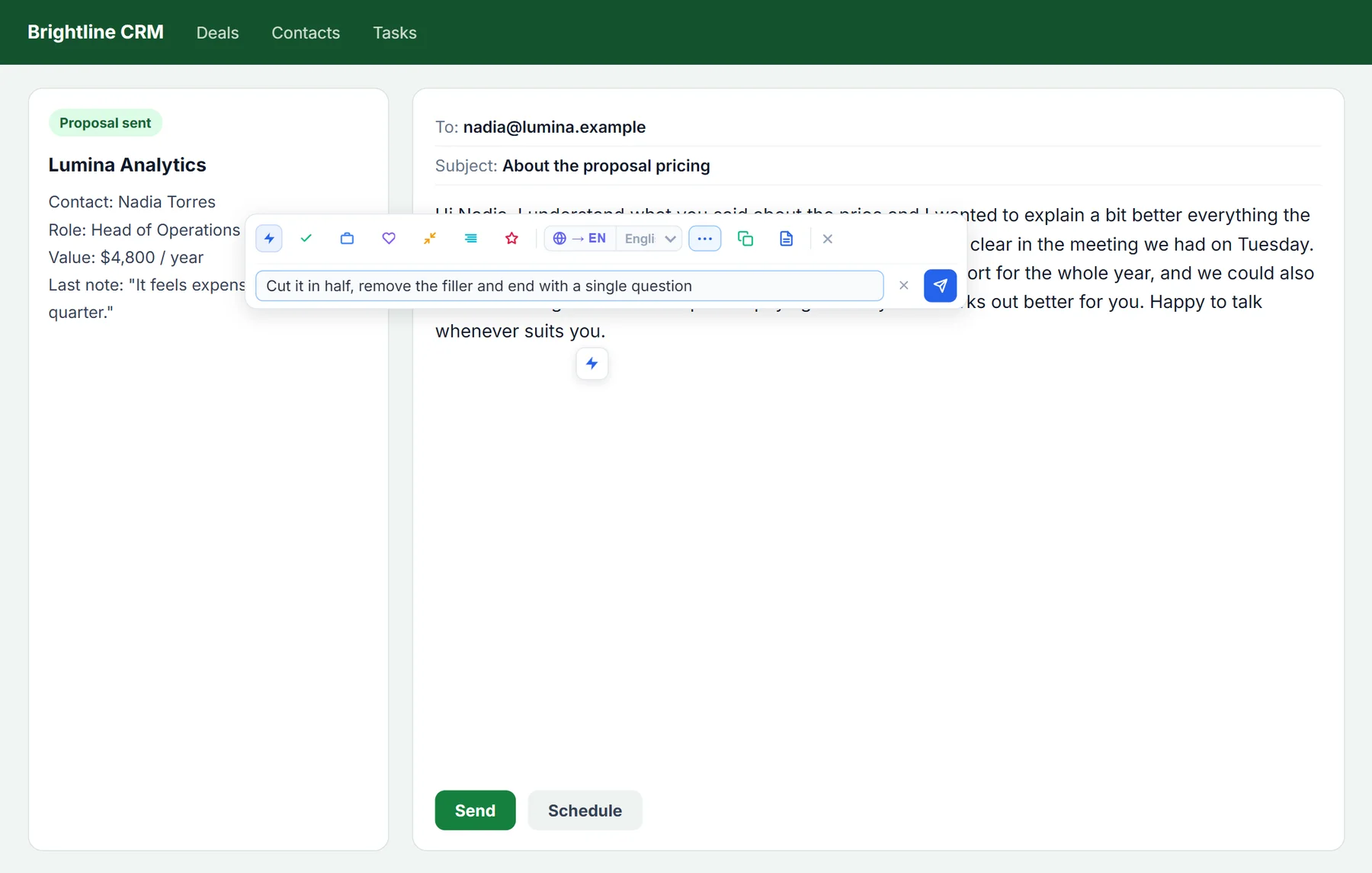Screen dimensions: 1372x873
Task: Open the Deals tab
Action: pos(217,33)
